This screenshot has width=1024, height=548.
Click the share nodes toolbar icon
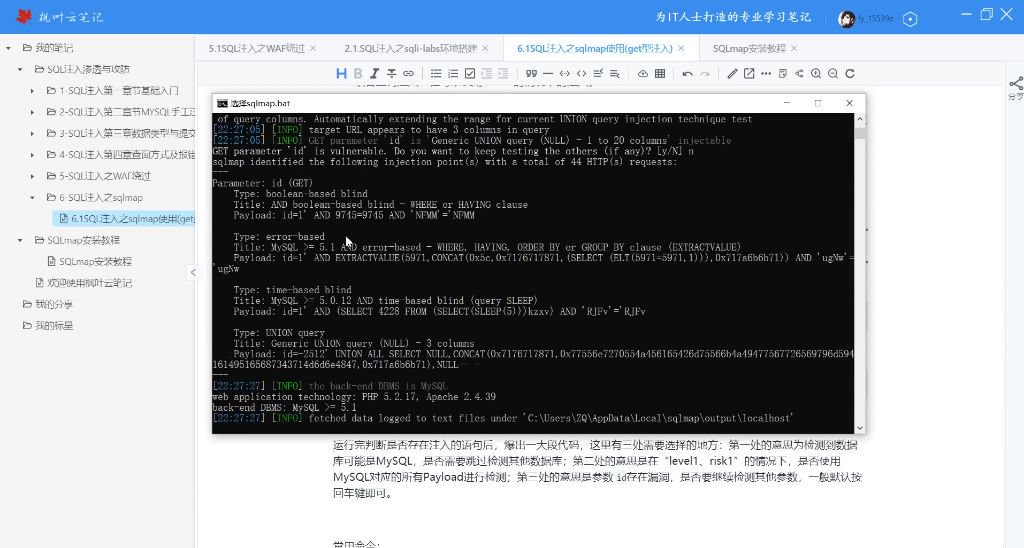[799, 74]
